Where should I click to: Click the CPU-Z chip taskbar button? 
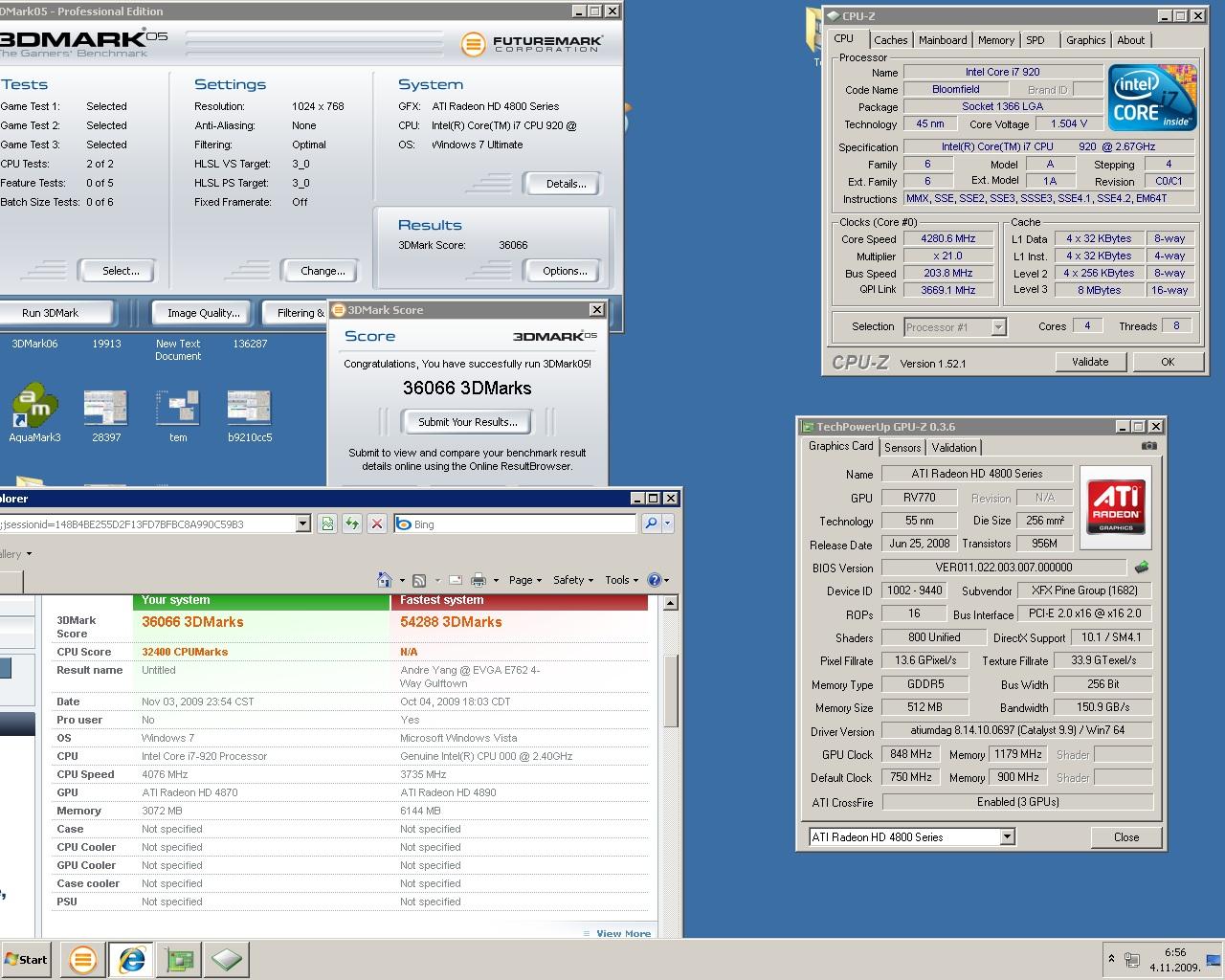pyautogui.click(x=227, y=959)
